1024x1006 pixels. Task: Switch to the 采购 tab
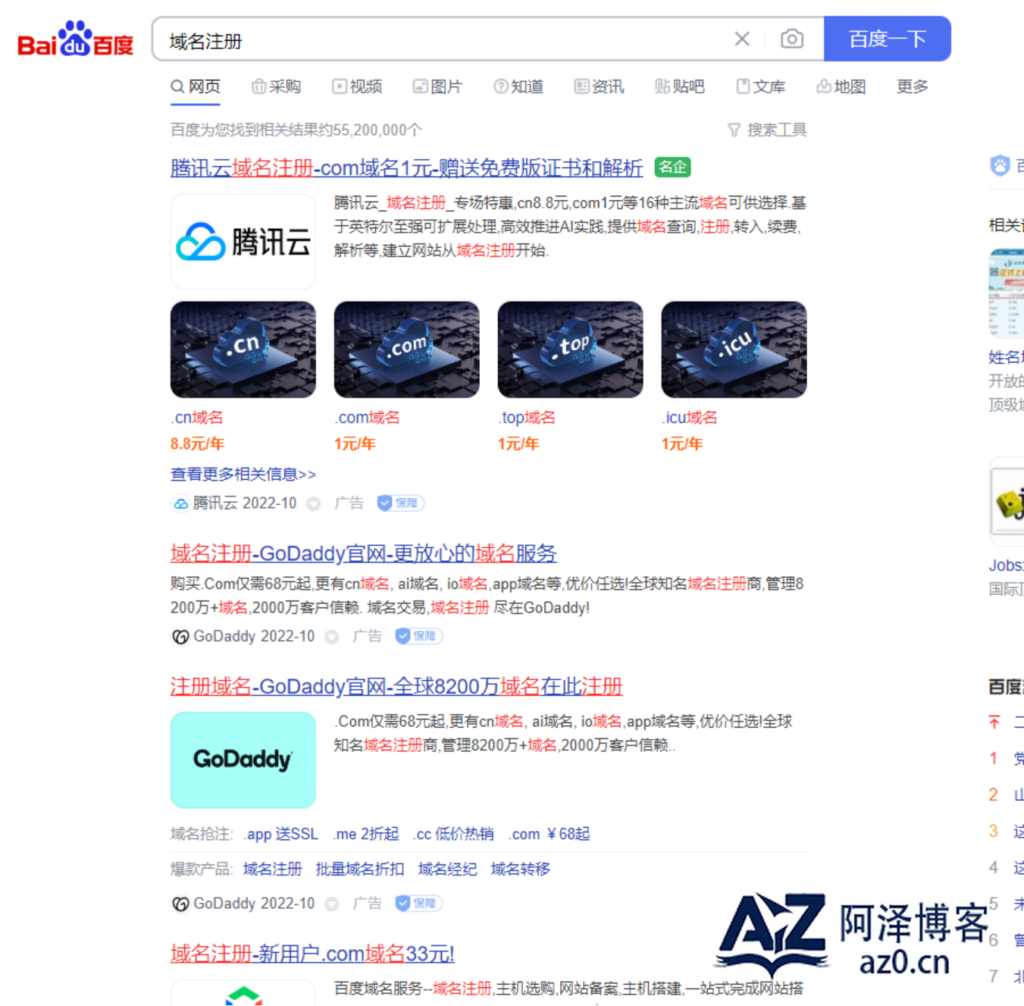276,87
